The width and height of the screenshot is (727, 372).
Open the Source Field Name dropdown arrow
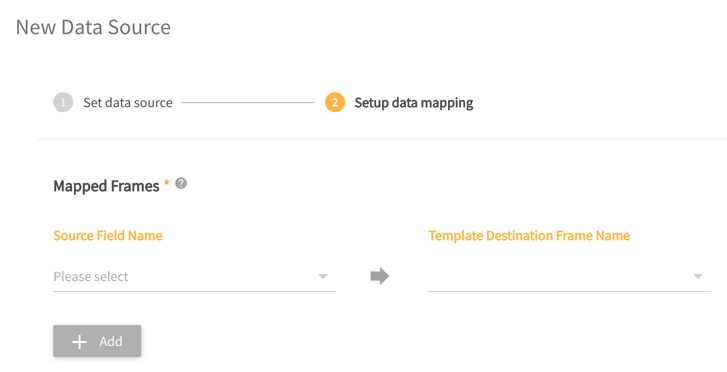323,276
